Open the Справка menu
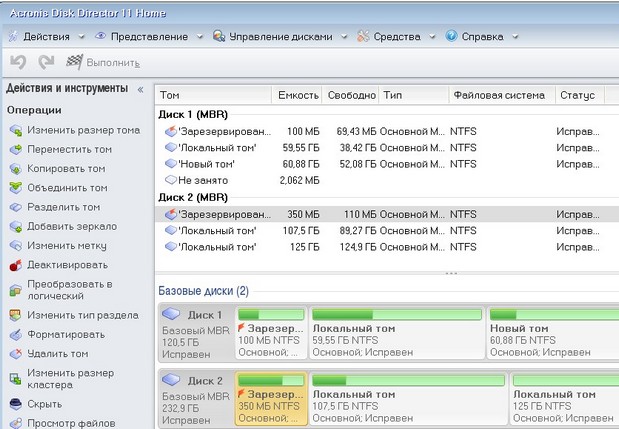 (x=482, y=37)
